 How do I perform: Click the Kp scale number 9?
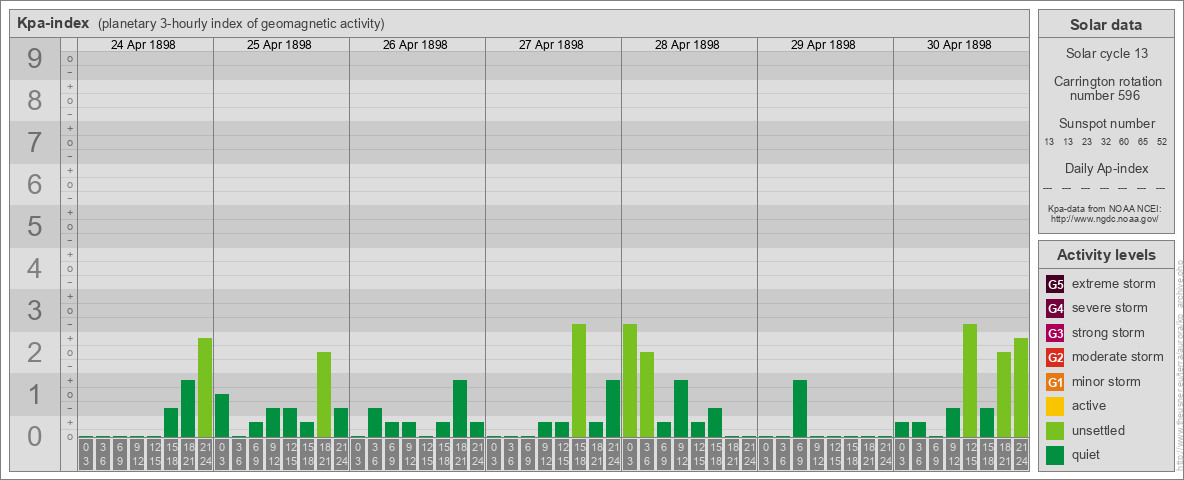click(x=34, y=59)
